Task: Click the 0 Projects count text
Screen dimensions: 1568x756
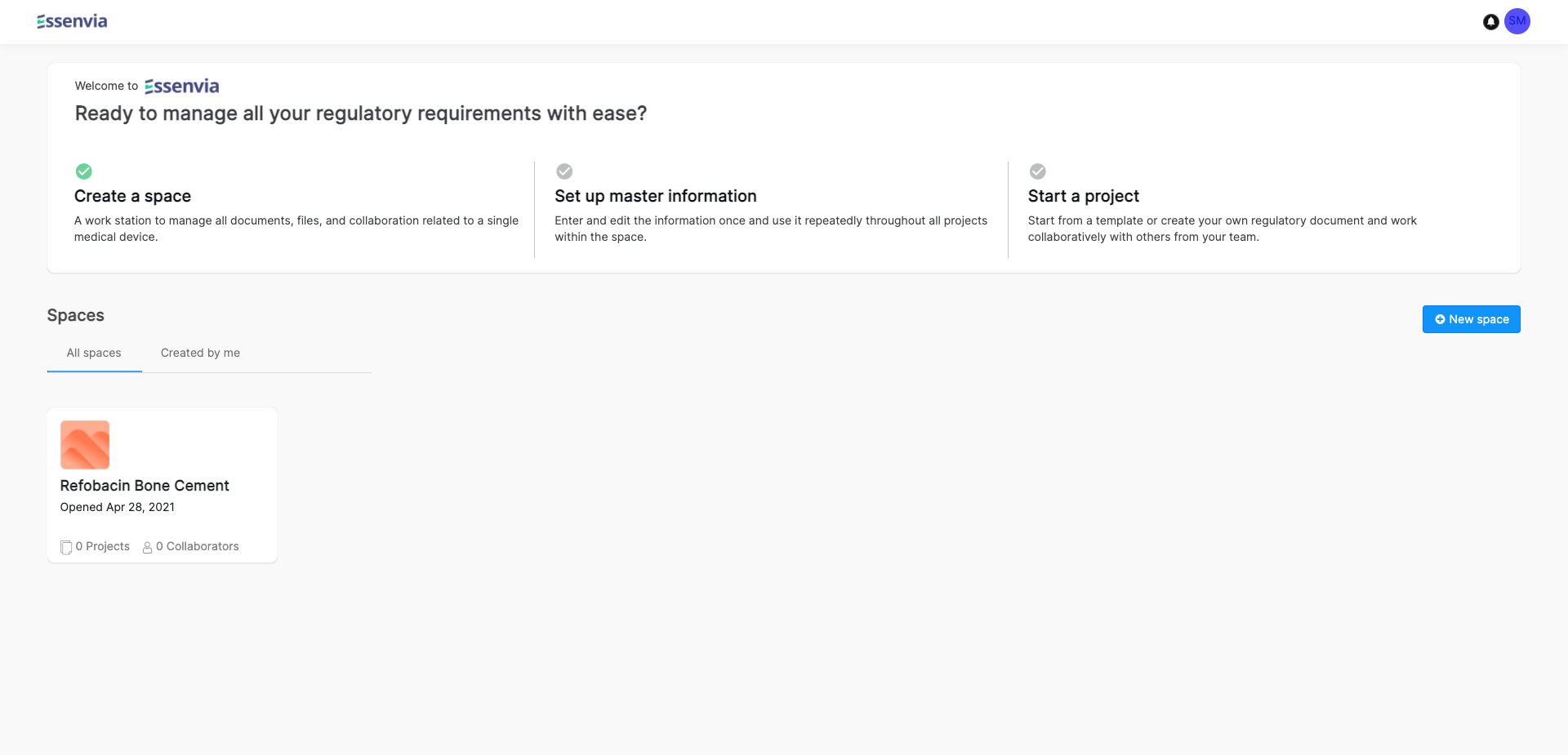Action: (103, 546)
